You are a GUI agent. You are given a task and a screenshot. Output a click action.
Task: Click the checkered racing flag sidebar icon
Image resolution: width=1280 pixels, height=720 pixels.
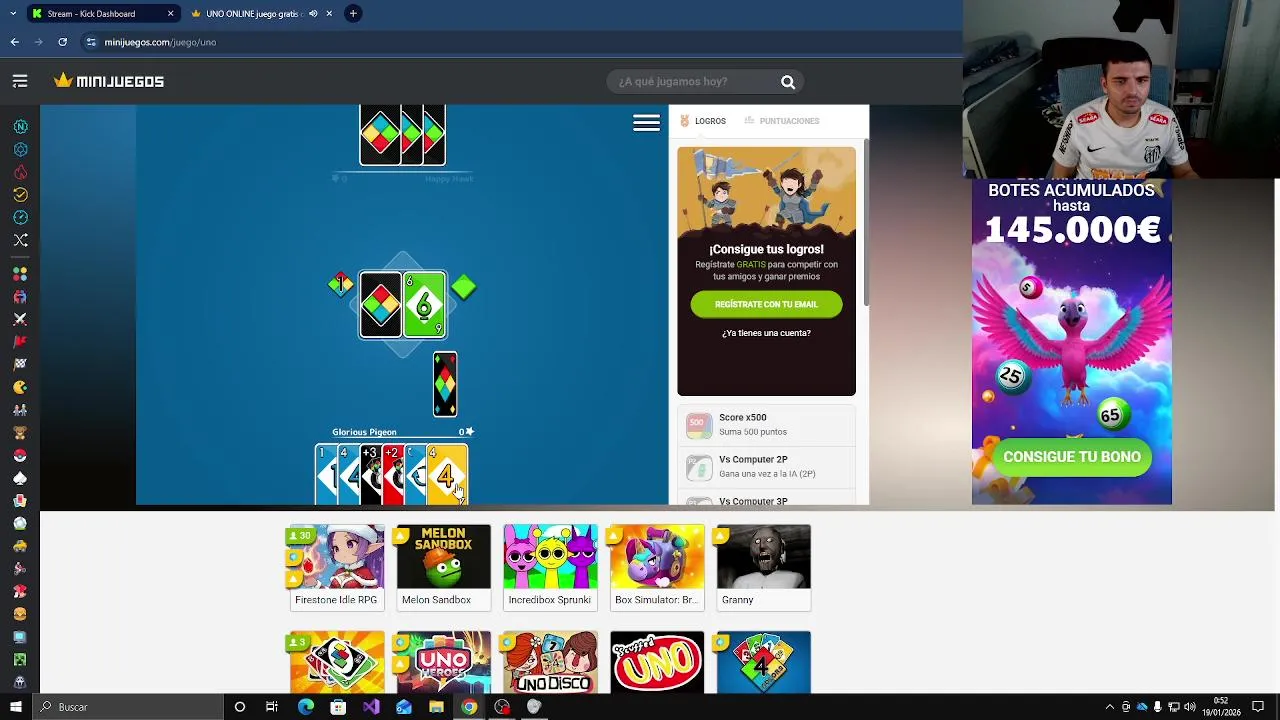coord(20,364)
